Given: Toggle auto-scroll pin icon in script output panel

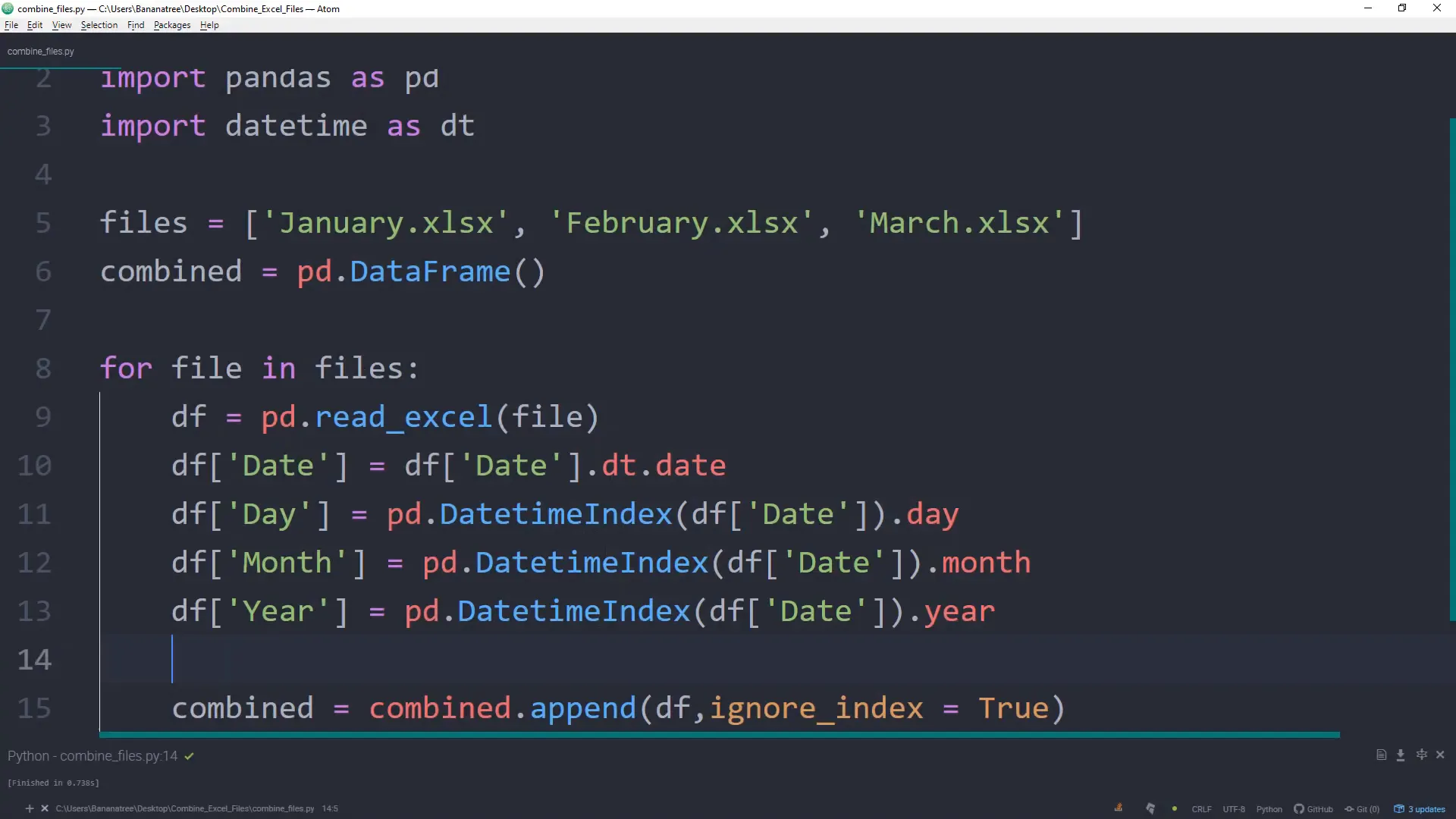Looking at the screenshot, I should tap(1422, 755).
